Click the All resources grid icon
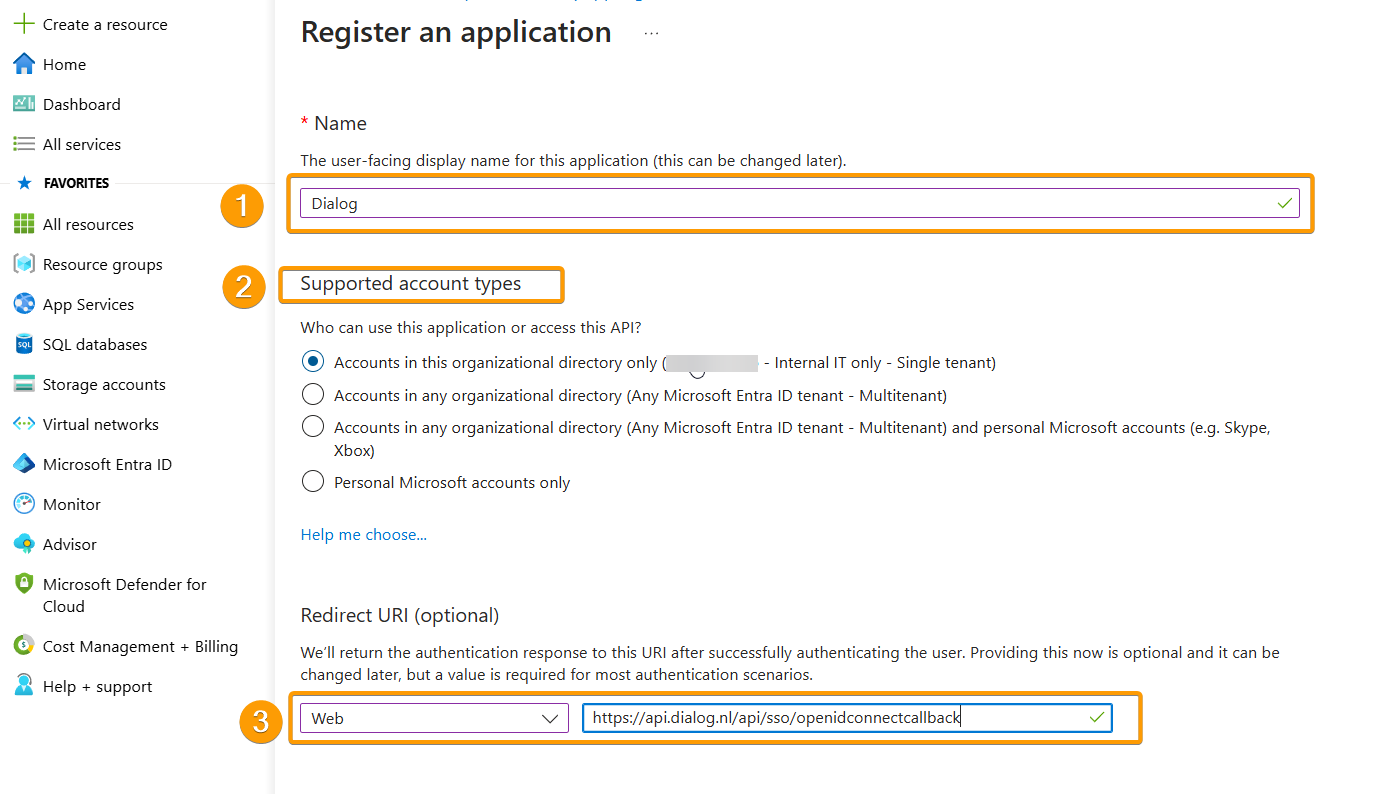Viewport: 1385px width, 794px height. click(x=24, y=224)
